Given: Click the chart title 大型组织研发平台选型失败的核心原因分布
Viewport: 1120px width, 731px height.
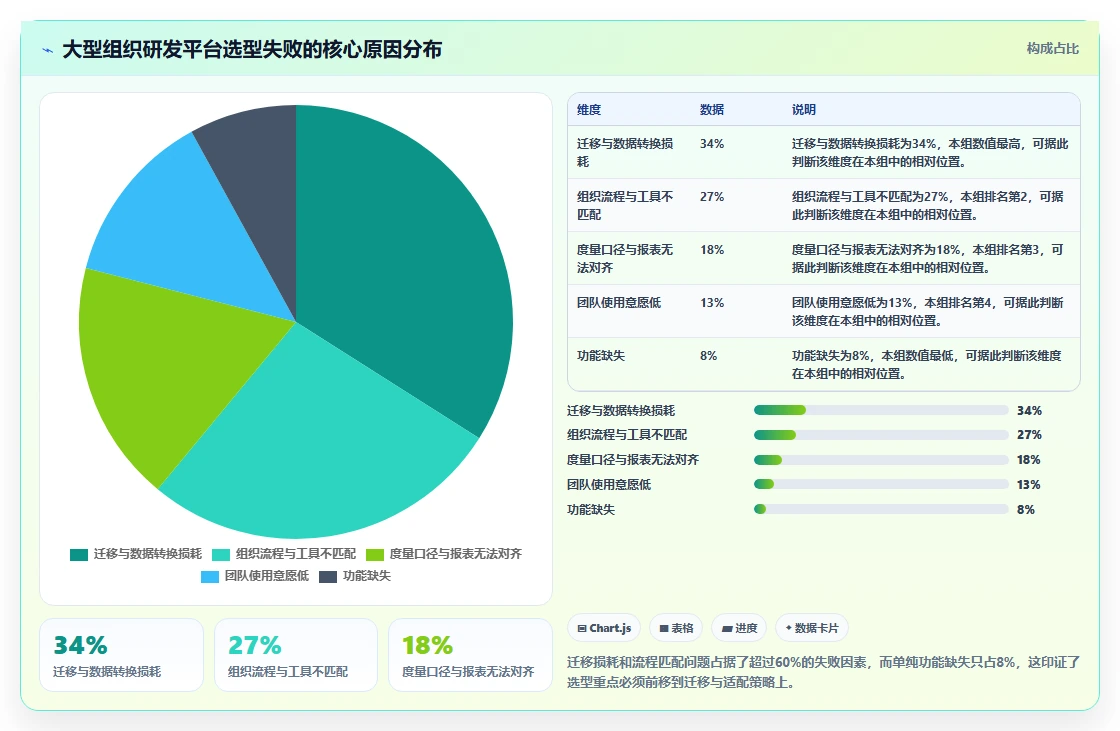Looking at the screenshot, I should [252, 49].
